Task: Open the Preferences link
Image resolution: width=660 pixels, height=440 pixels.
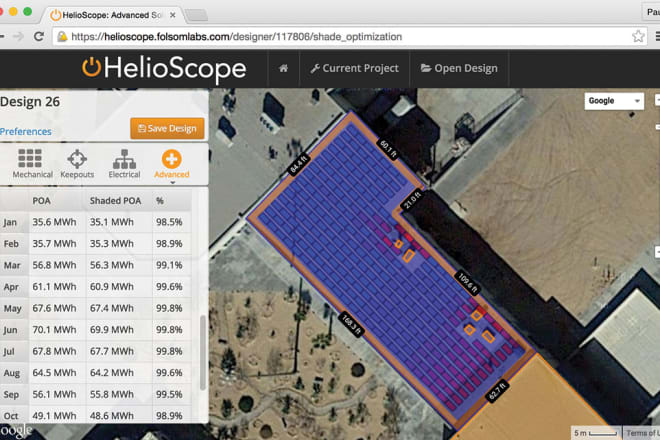Action: (26, 131)
